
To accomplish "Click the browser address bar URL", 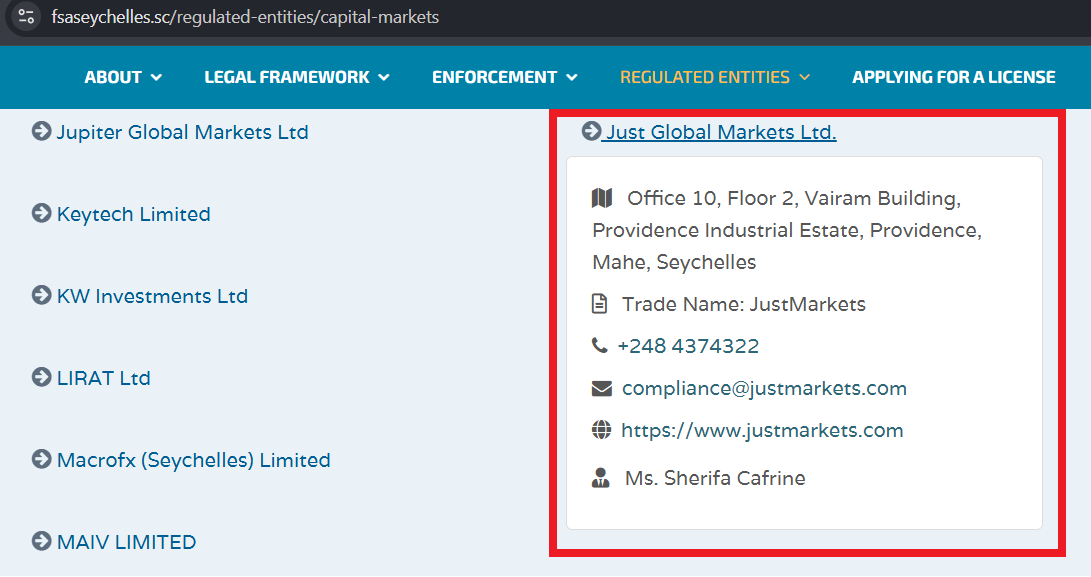I will click(245, 17).
